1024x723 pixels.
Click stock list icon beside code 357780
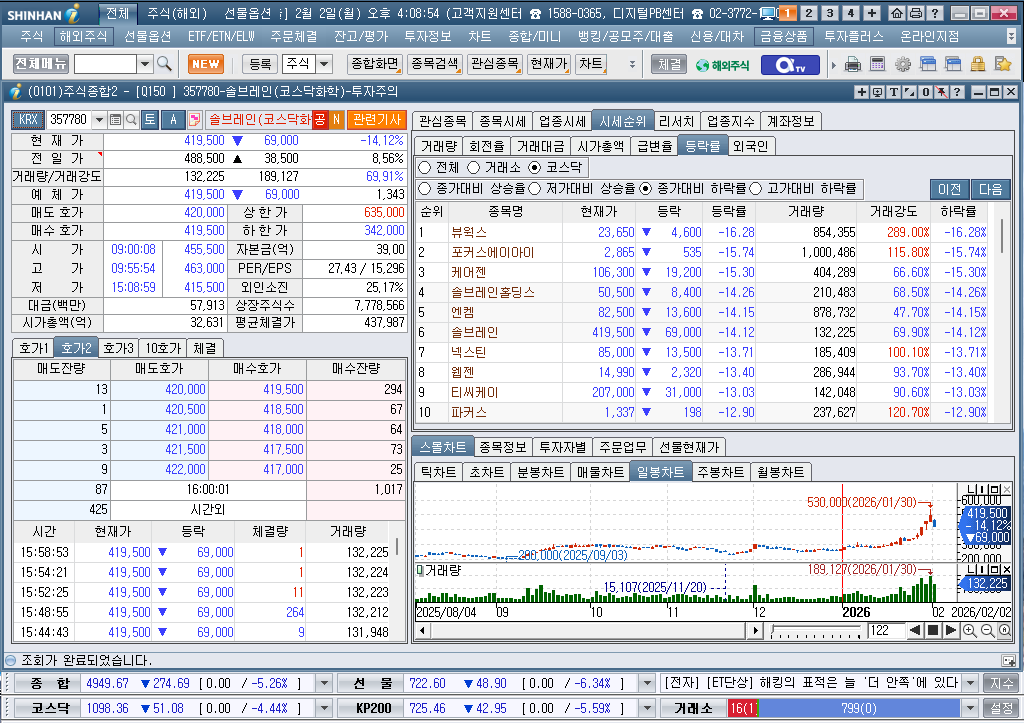click(x=116, y=120)
